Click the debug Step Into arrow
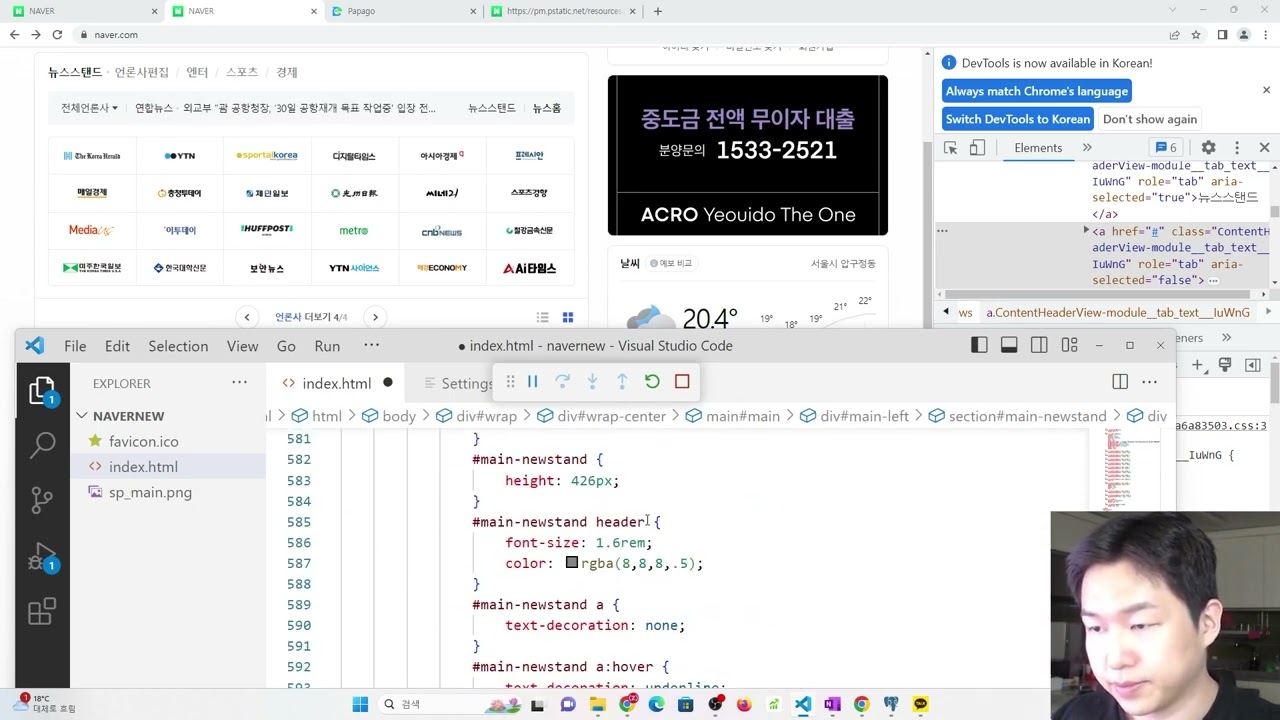1280x720 pixels. pos(592,381)
